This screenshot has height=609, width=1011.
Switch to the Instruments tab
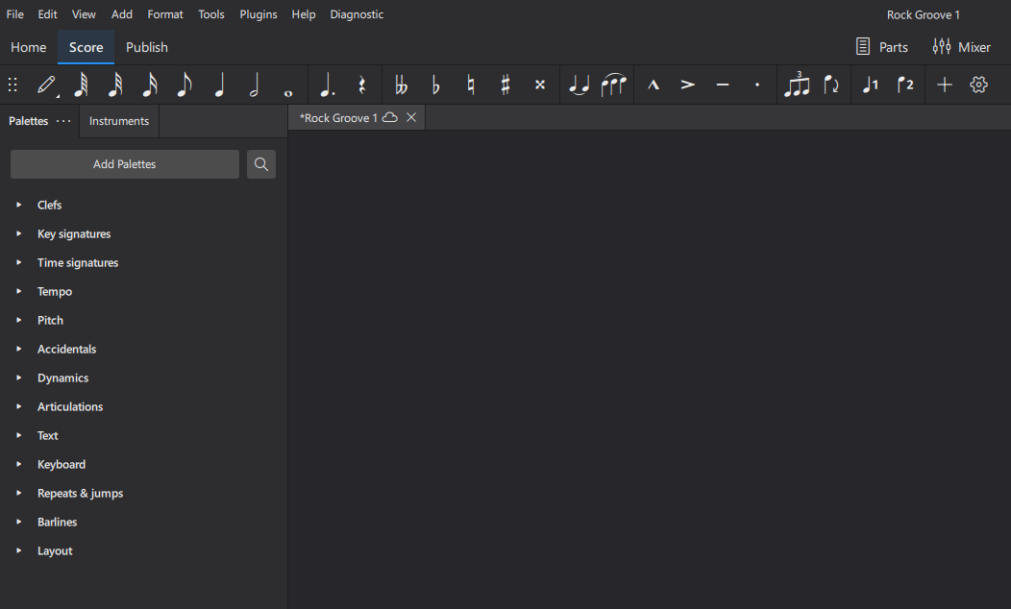click(119, 121)
